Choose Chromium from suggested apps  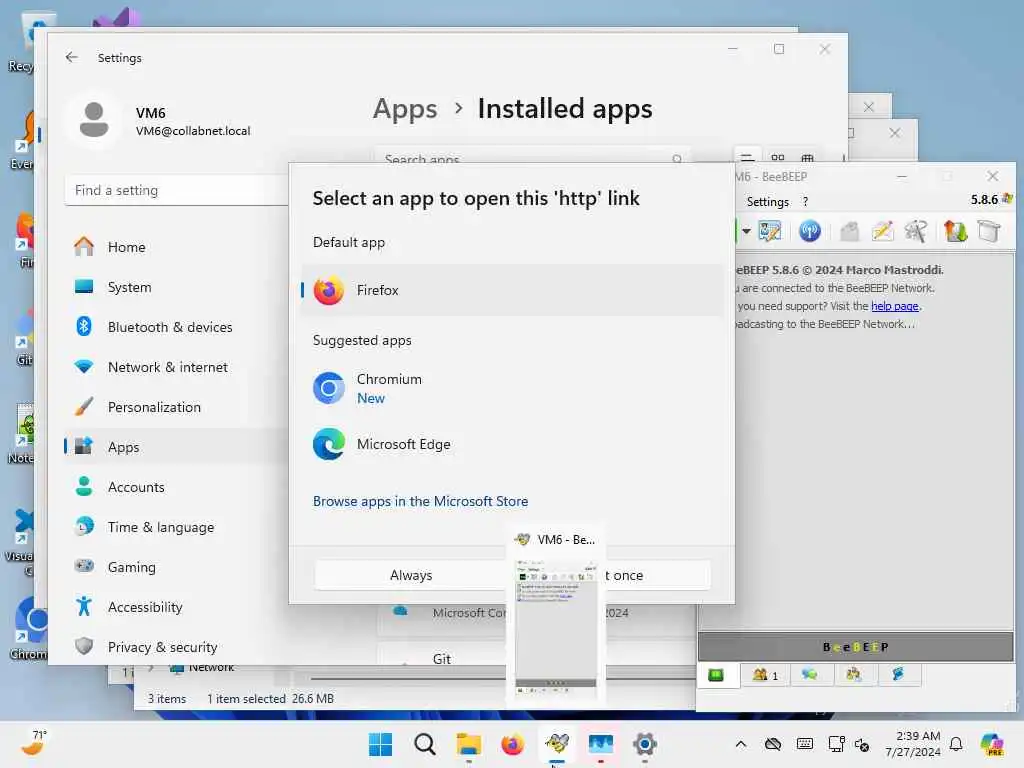511,388
